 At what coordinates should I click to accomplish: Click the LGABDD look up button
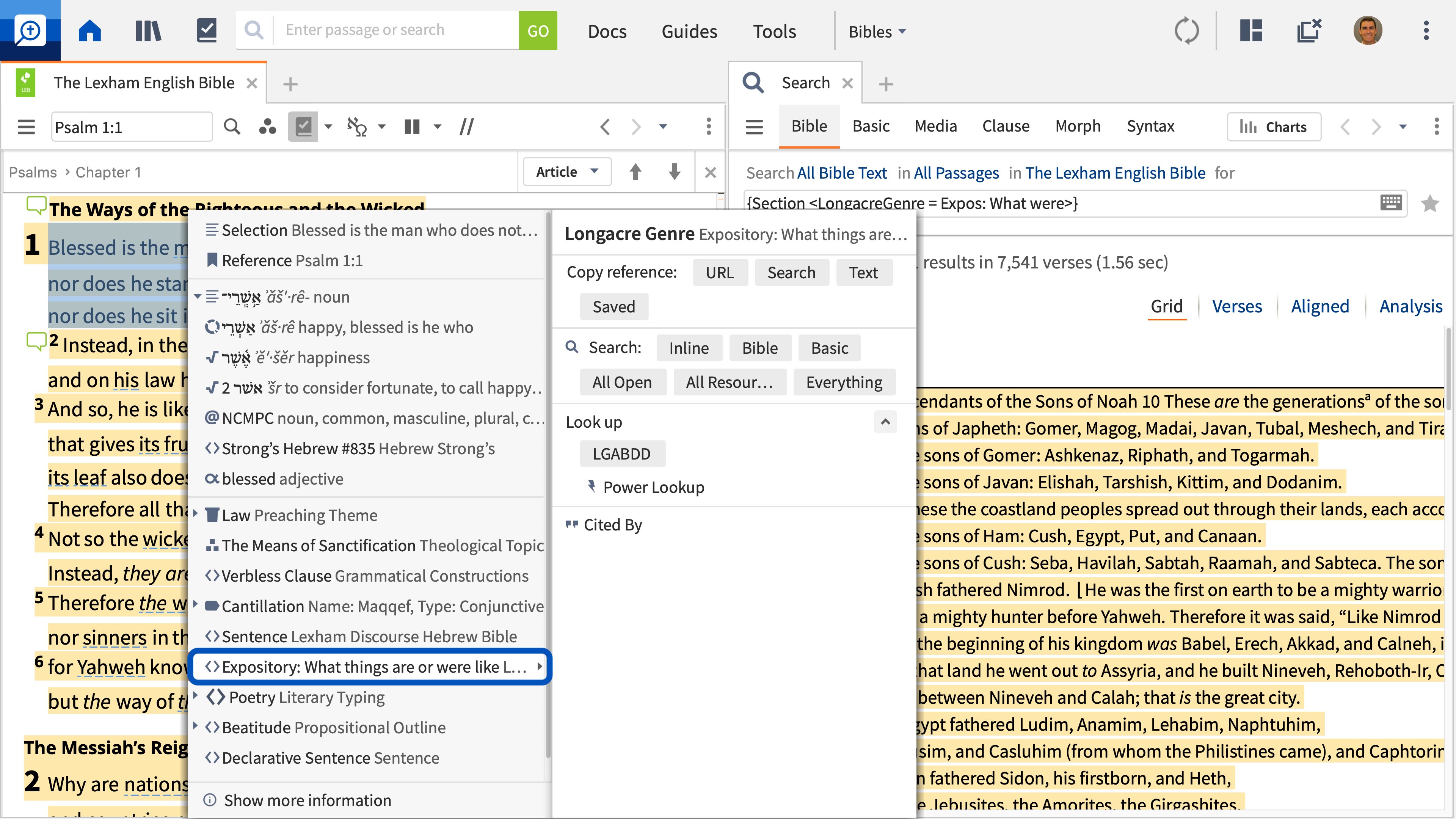click(622, 453)
